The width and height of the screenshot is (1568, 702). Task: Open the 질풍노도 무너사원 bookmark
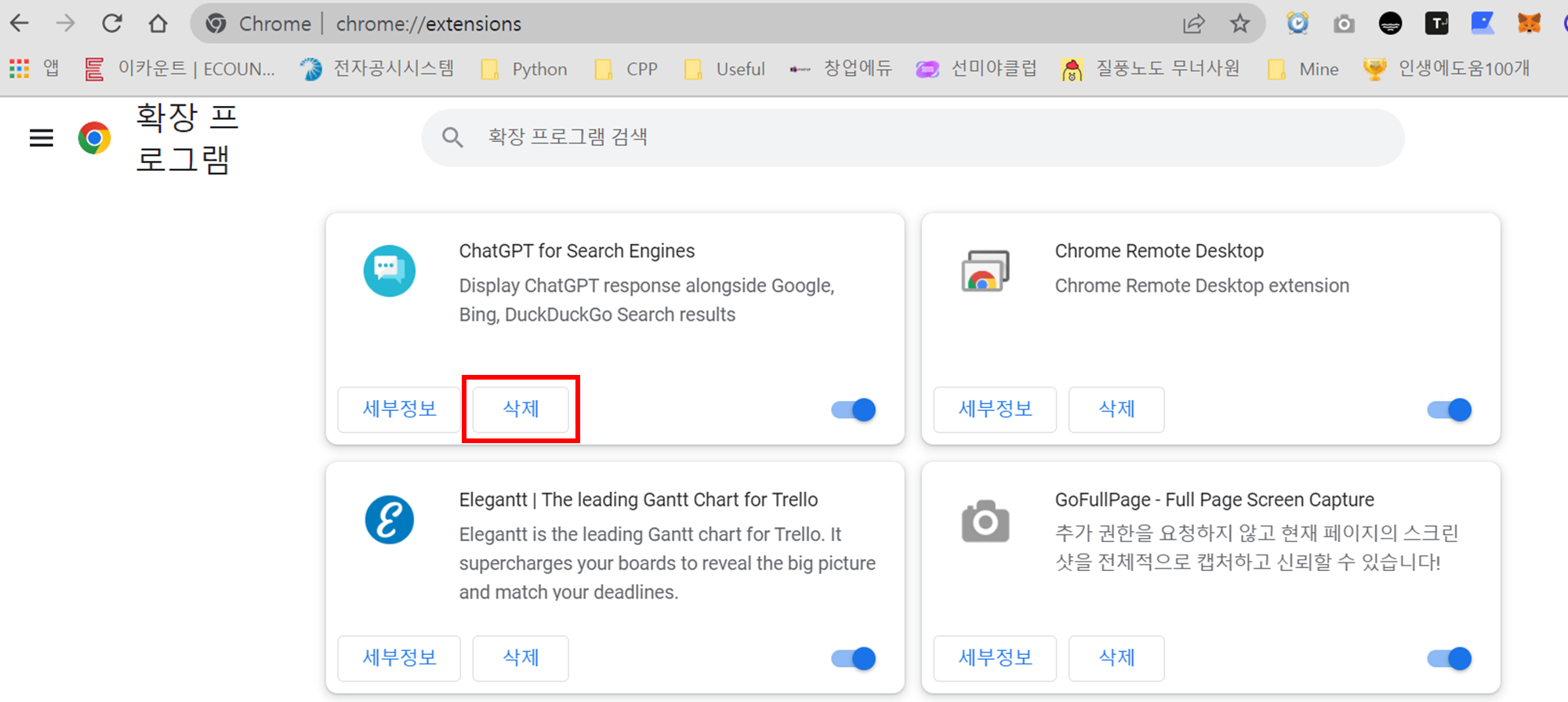[1151, 69]
